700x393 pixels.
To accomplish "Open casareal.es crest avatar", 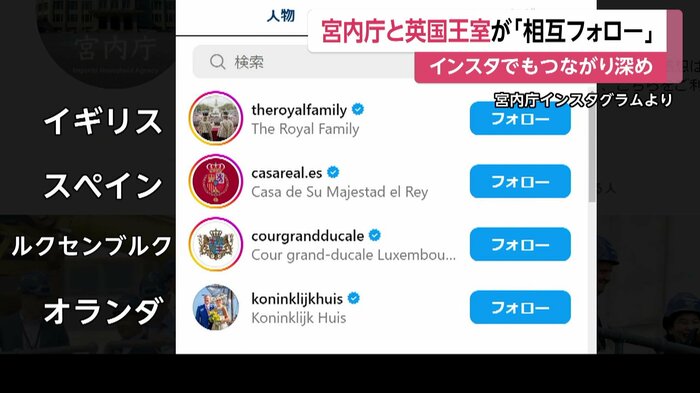I will (216, 181).
